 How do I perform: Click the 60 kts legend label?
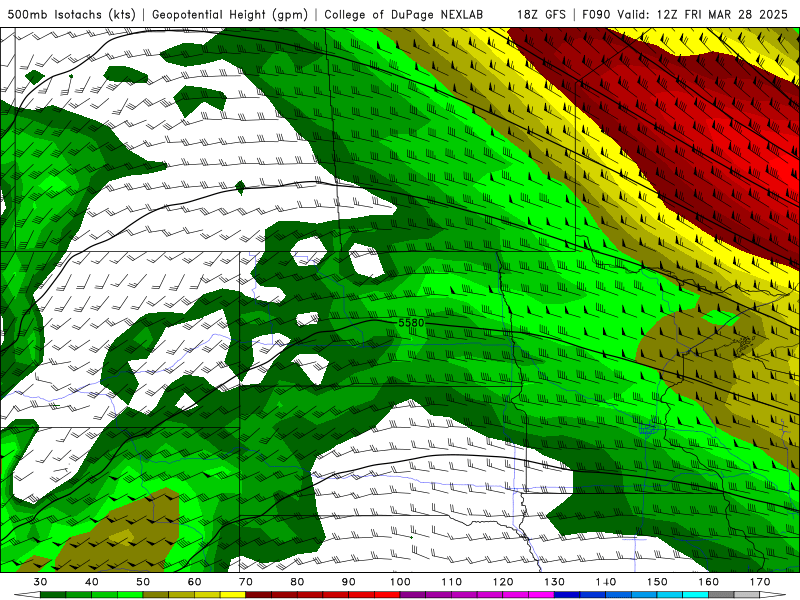194,582
